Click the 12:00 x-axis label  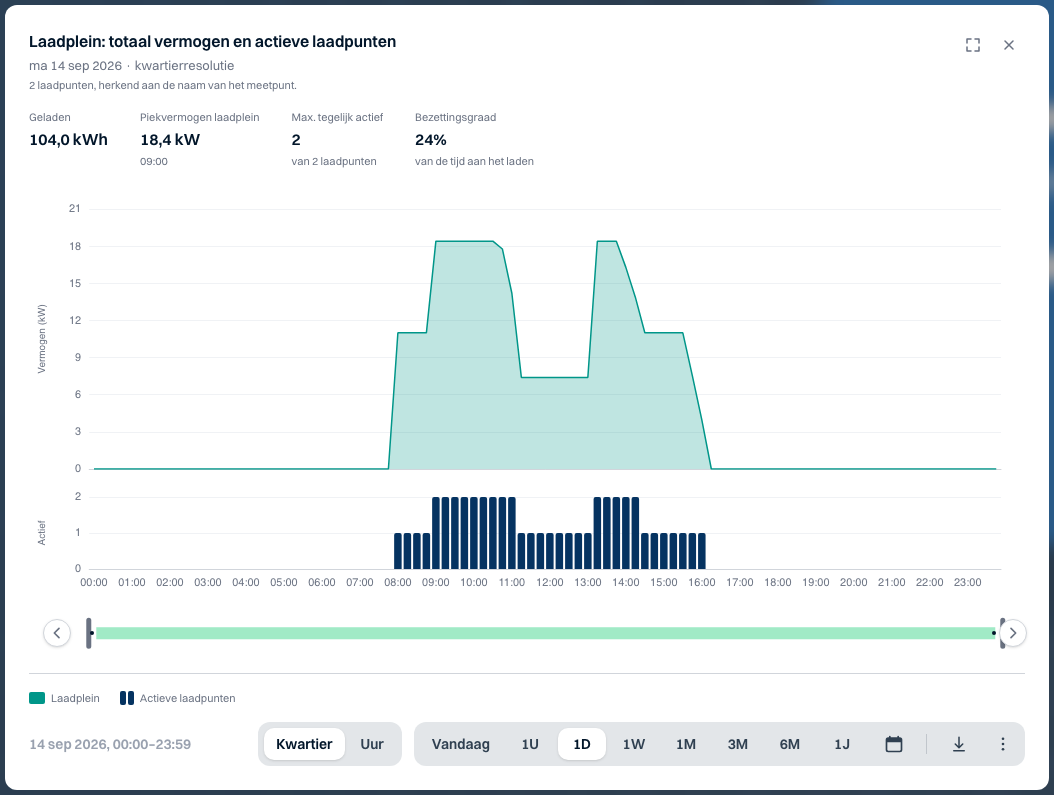pos(550,583)
